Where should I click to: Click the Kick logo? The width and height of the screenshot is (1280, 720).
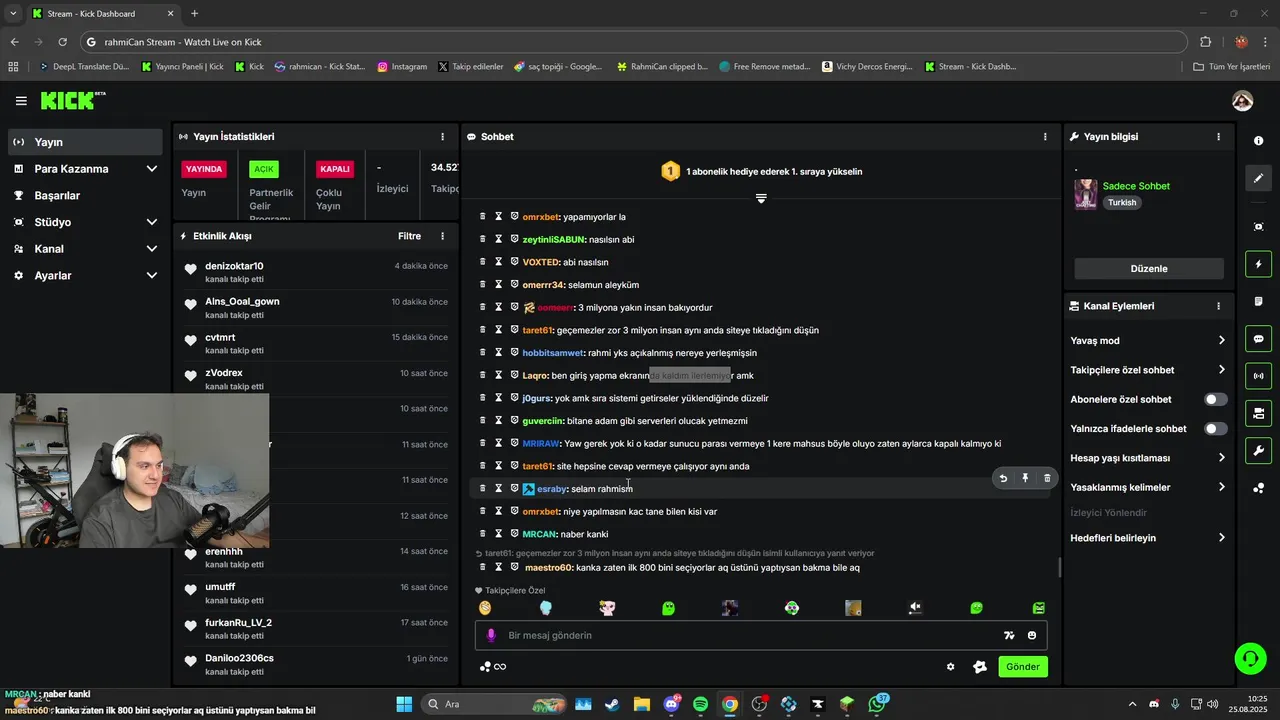point(72,100)
